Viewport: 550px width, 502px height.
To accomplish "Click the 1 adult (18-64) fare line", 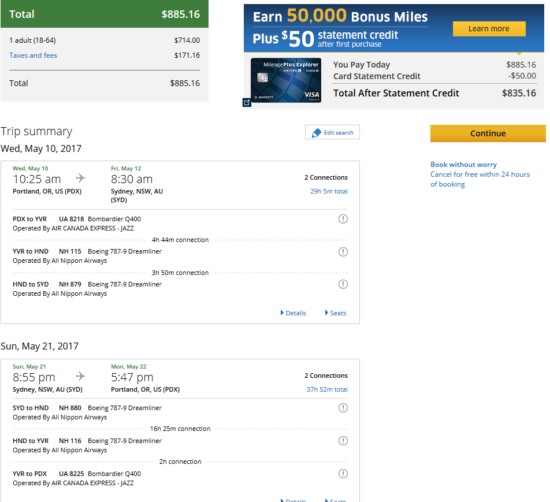I will coord(105,40).
